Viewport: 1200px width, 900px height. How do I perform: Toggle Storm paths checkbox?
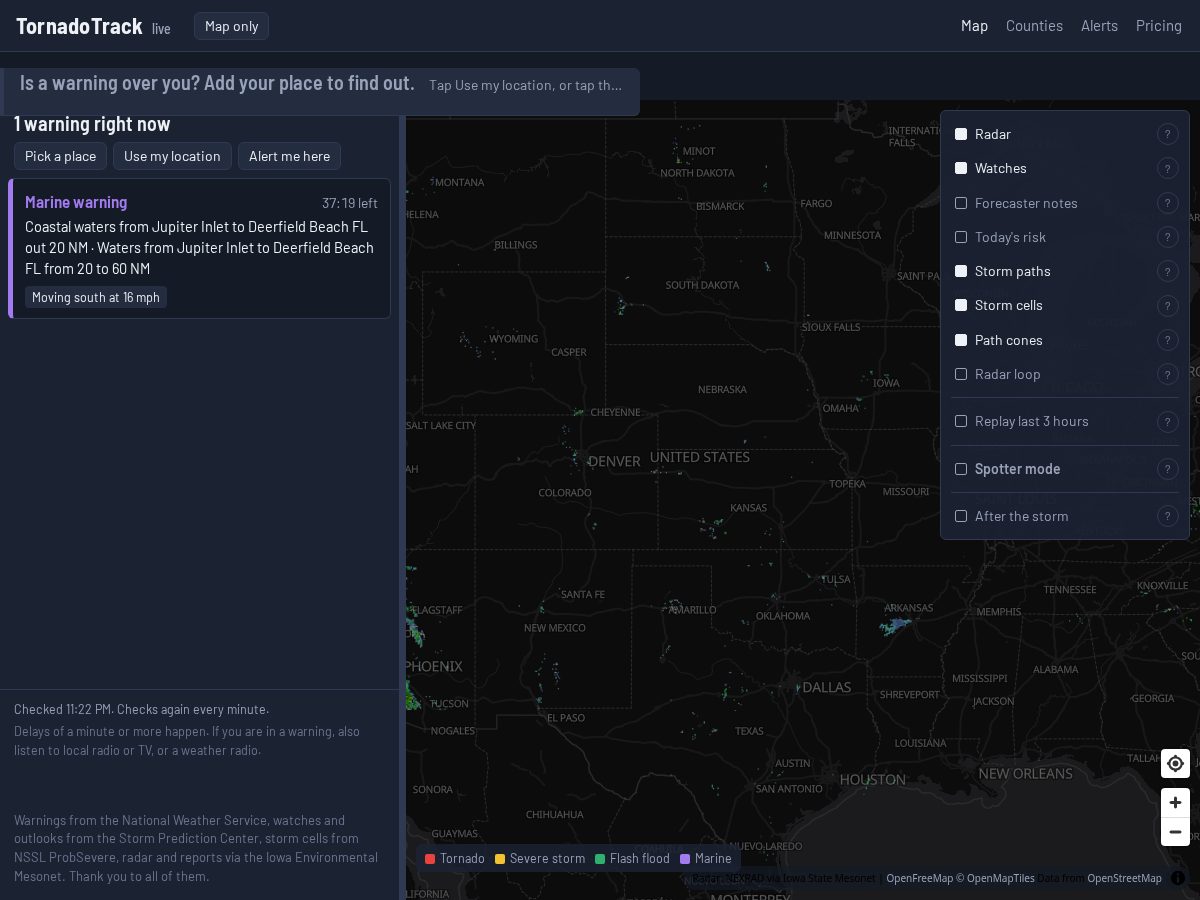961,271
